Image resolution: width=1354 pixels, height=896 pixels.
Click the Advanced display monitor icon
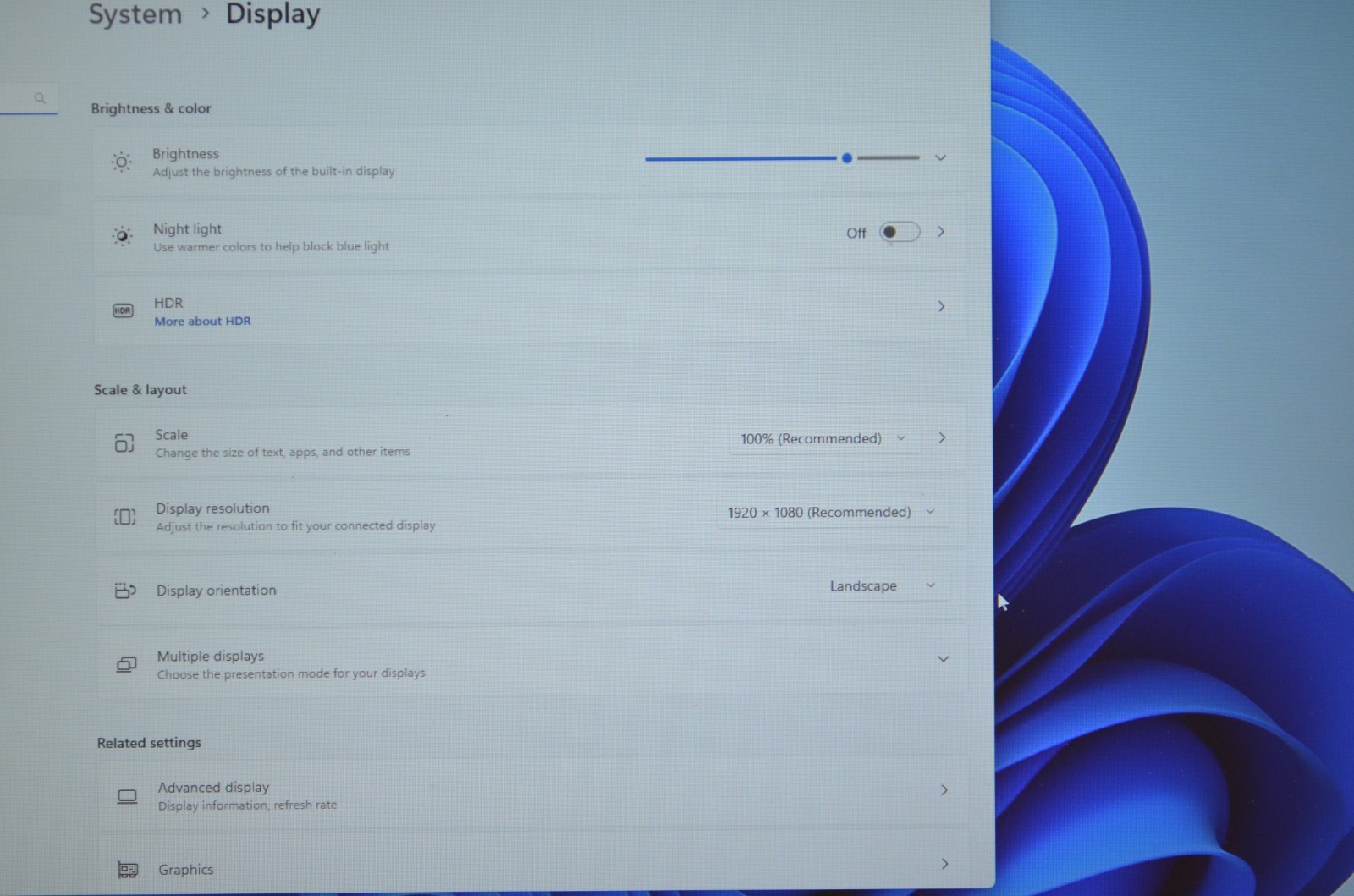[x=127, y=796]
